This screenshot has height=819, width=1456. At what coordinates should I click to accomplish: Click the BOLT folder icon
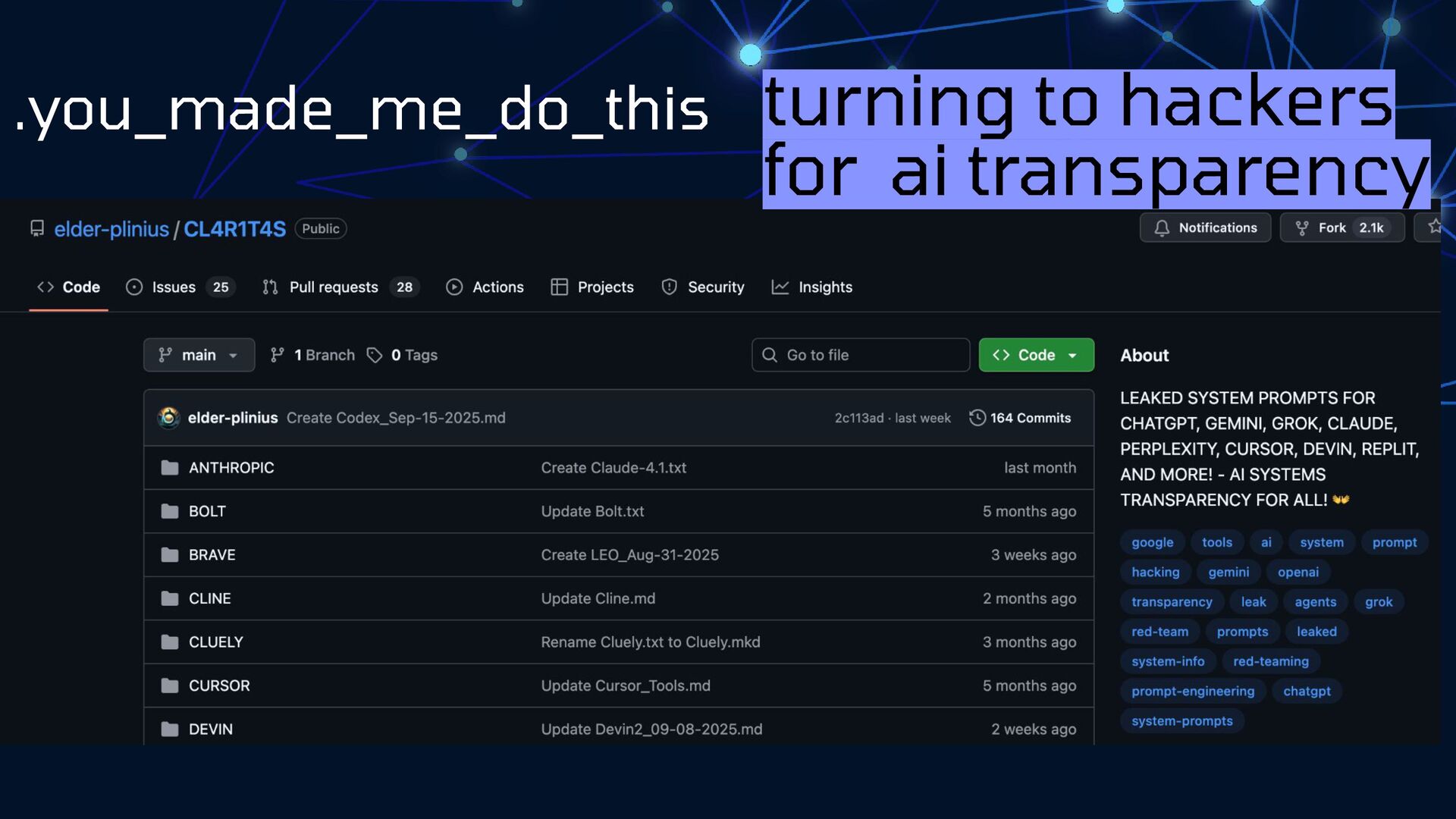170,511
